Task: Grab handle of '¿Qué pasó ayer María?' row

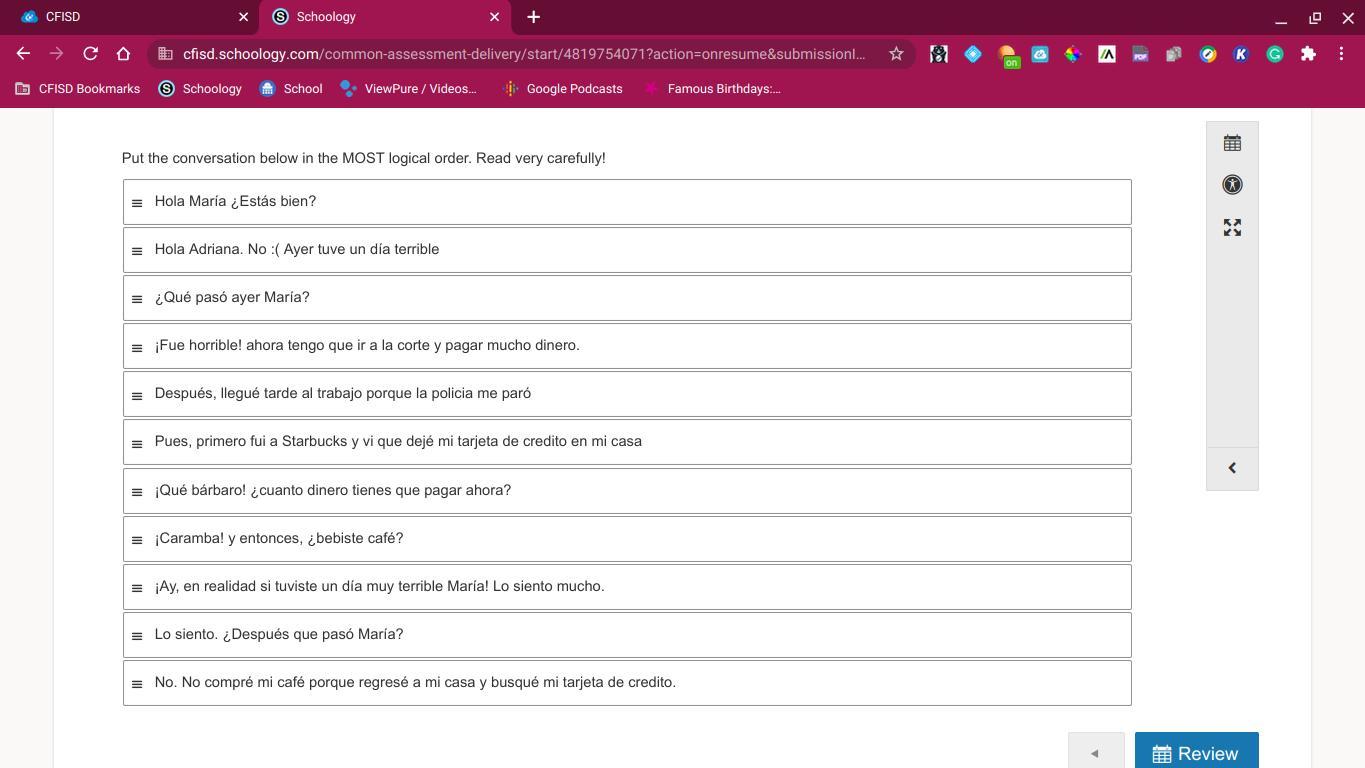Action: pos(137,299)
